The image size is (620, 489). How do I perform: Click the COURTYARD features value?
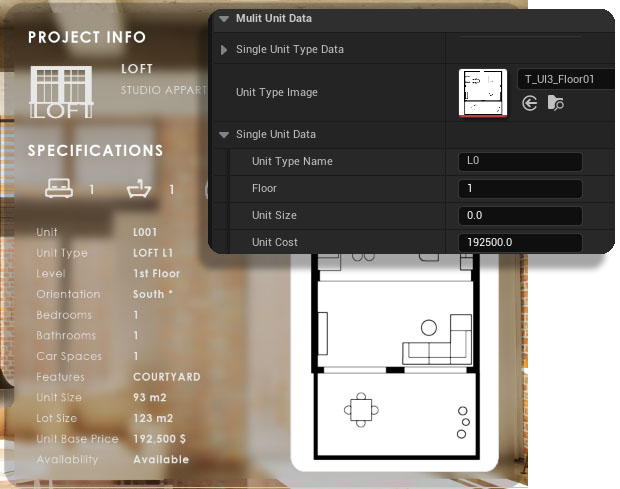[166, 377]
